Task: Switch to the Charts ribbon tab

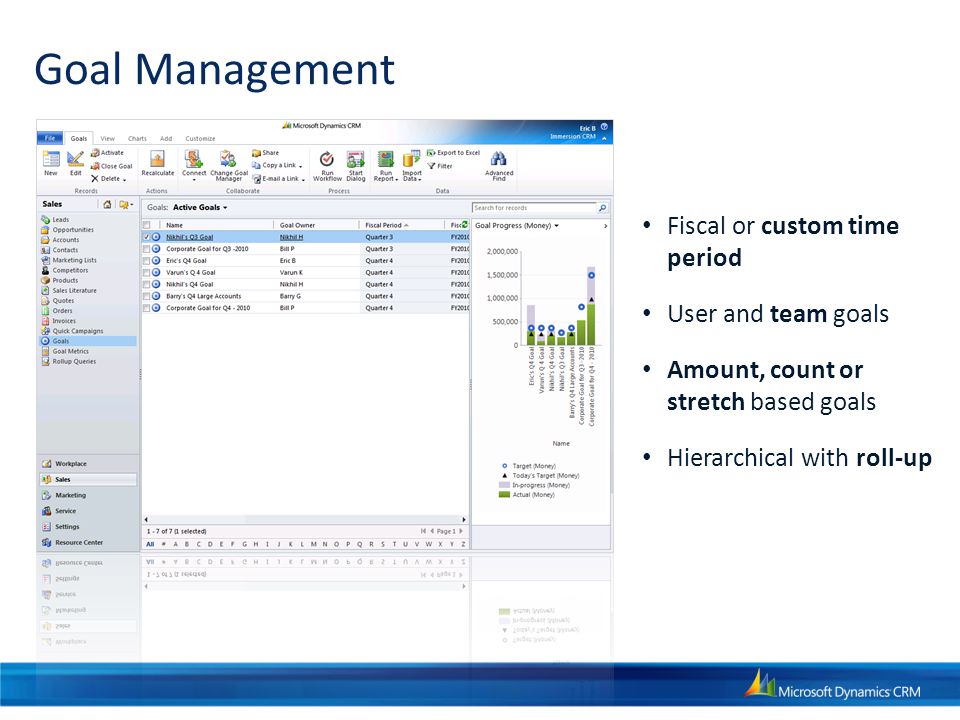Action: (137, 139)
